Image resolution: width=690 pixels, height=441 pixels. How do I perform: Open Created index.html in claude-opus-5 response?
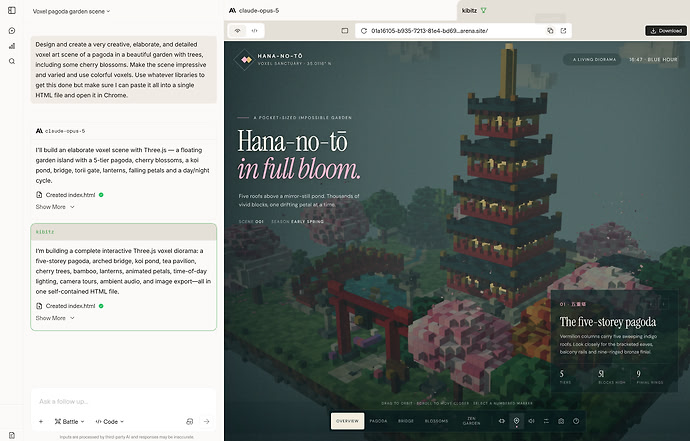[x=70, y=195]
